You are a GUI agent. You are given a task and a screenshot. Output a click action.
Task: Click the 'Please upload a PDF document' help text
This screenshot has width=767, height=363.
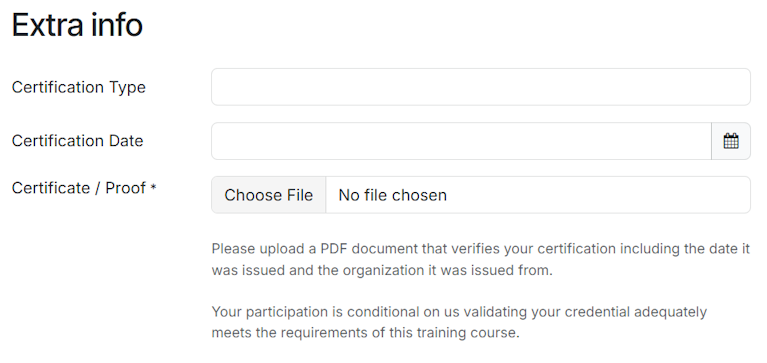[x=480, y=259]
